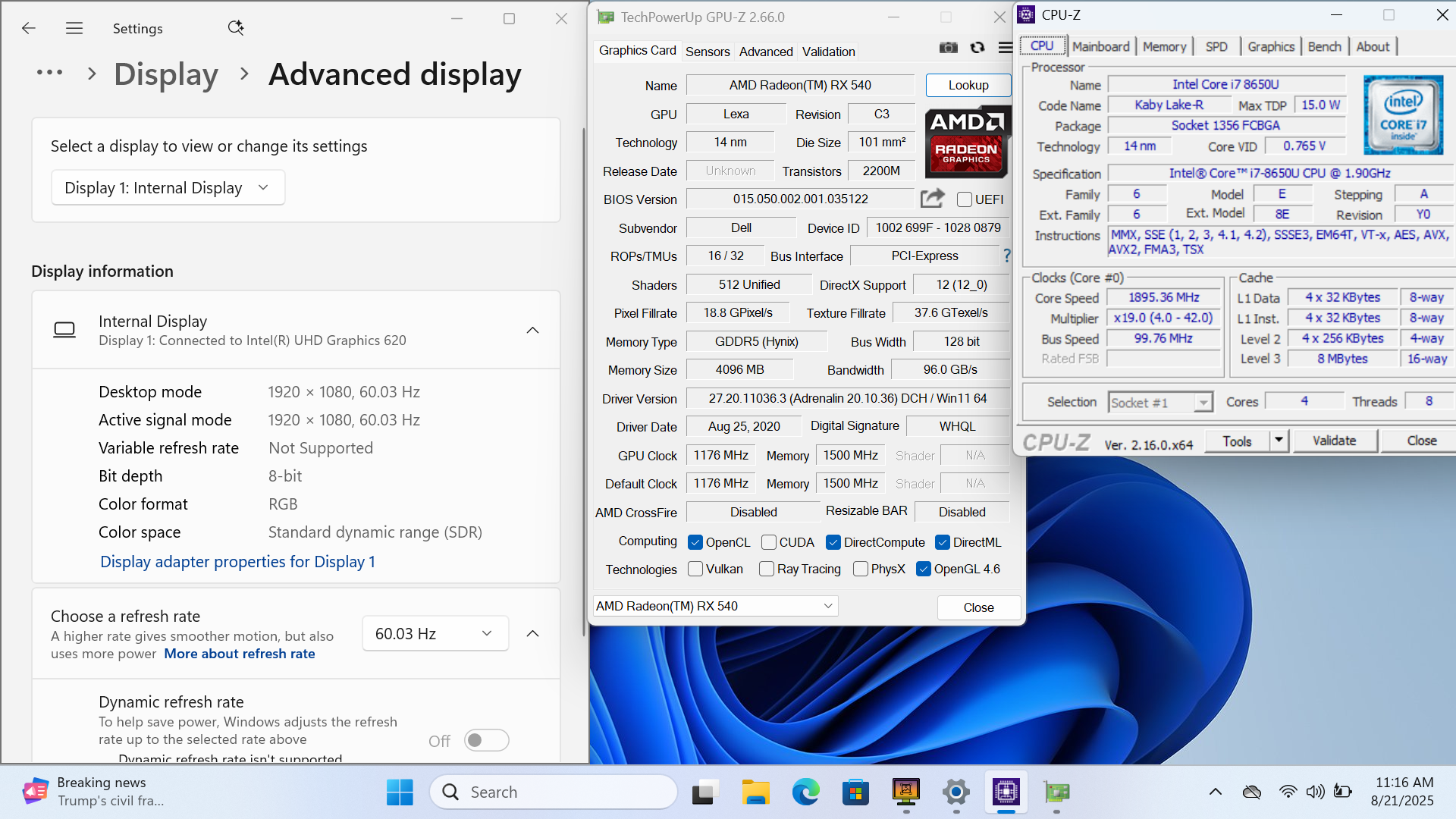Switch to the Mainboard tab in CPU-Z
The height and width of the screenshot is (819, 1456).
coord(1100,46)
